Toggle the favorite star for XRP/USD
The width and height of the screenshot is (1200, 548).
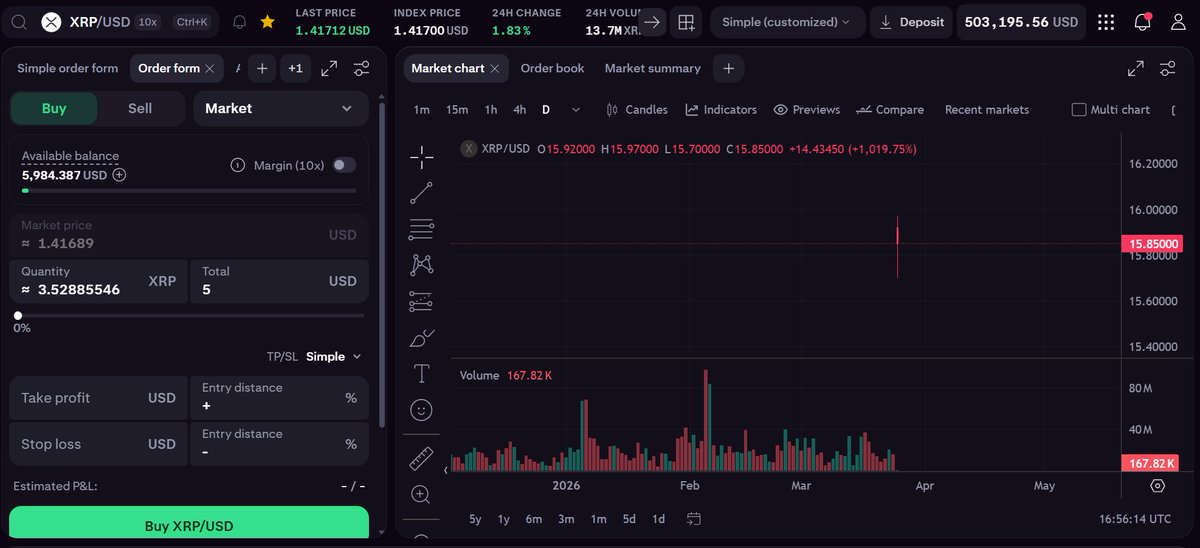pos(267,21)
